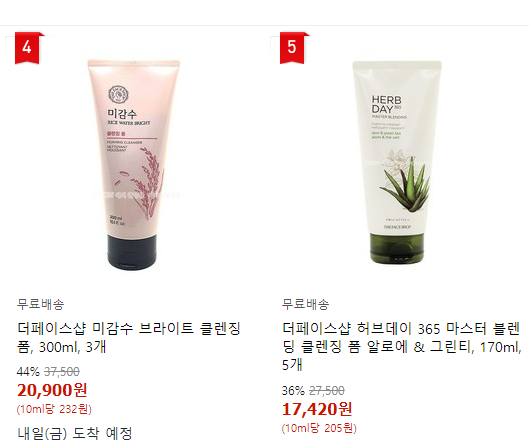The height and width of the screenshot is (444, 532).
Task: Click the green cap of the Herb Day tube
Action: (397, 248)
